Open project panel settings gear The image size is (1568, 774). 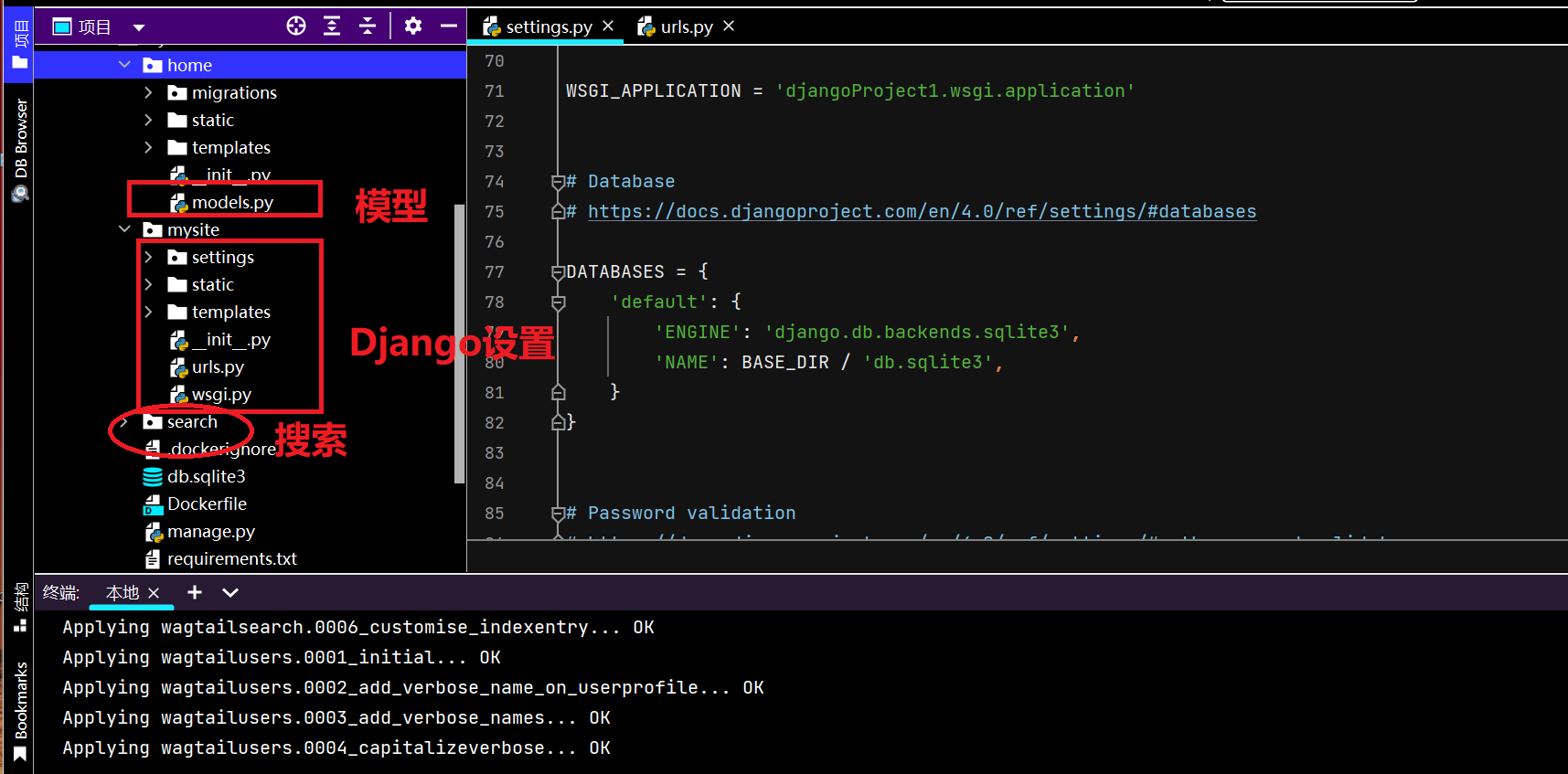pos(413,26)
